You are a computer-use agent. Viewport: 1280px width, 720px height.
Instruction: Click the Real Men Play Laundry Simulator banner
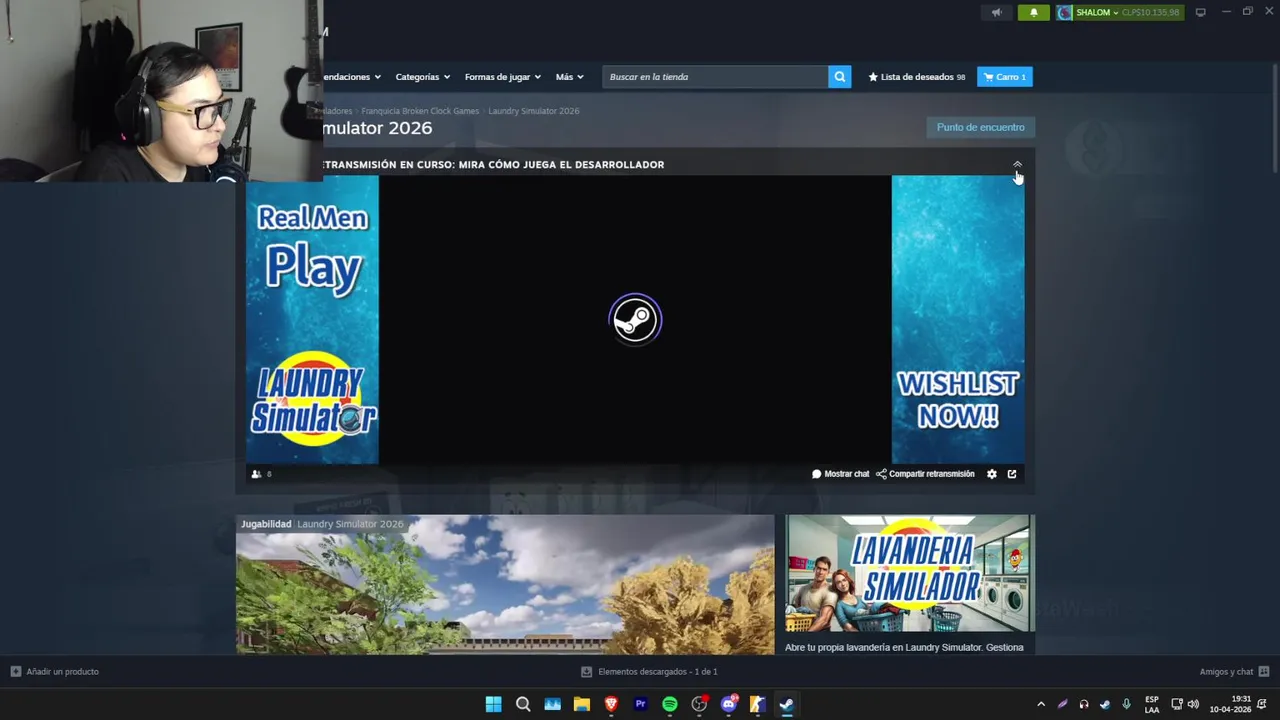pos(312,320)
